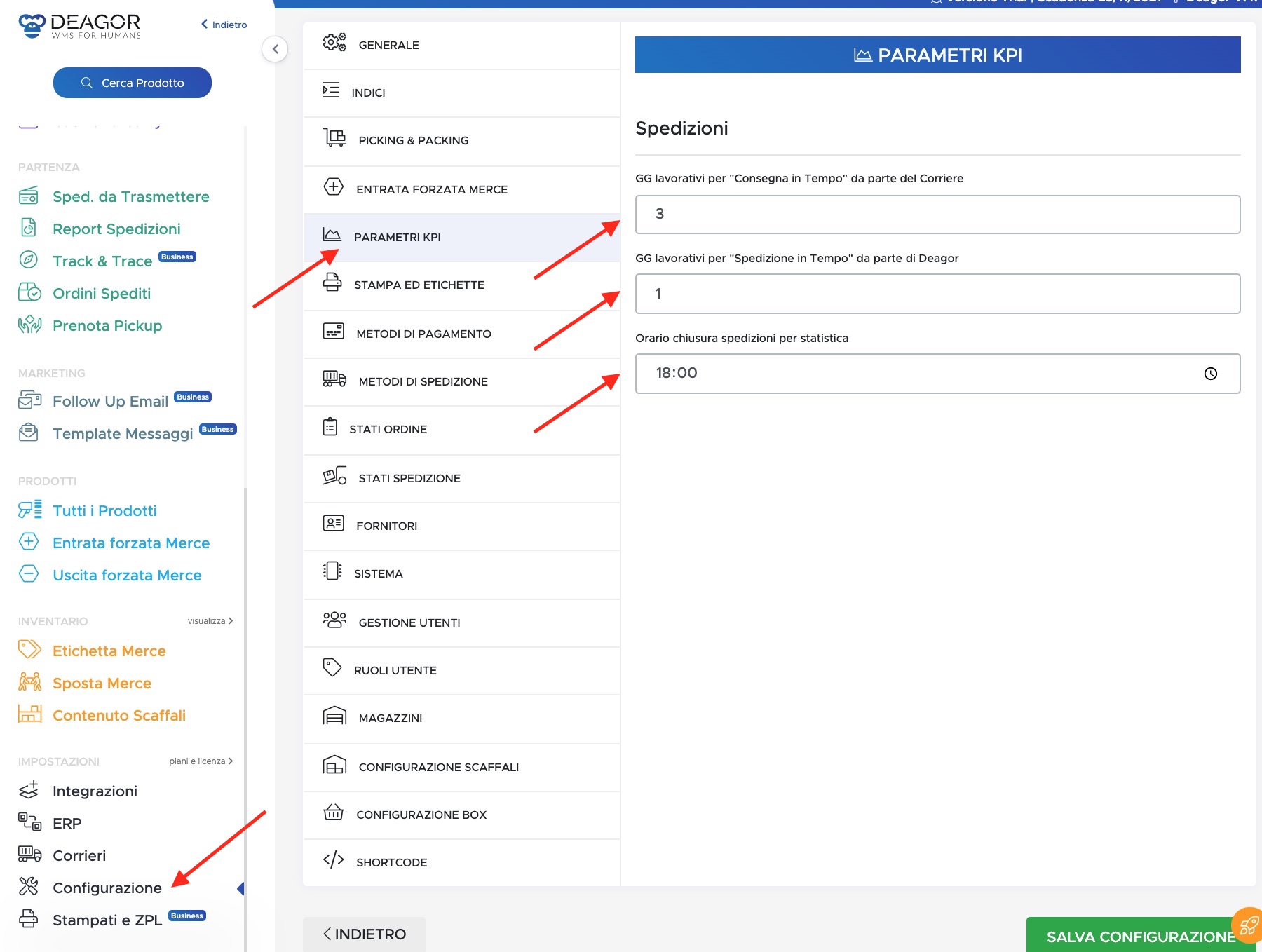Click the Sistema chip icon
The height and width of the screenshot is (952, 1262).
click(x=332, y=571)
